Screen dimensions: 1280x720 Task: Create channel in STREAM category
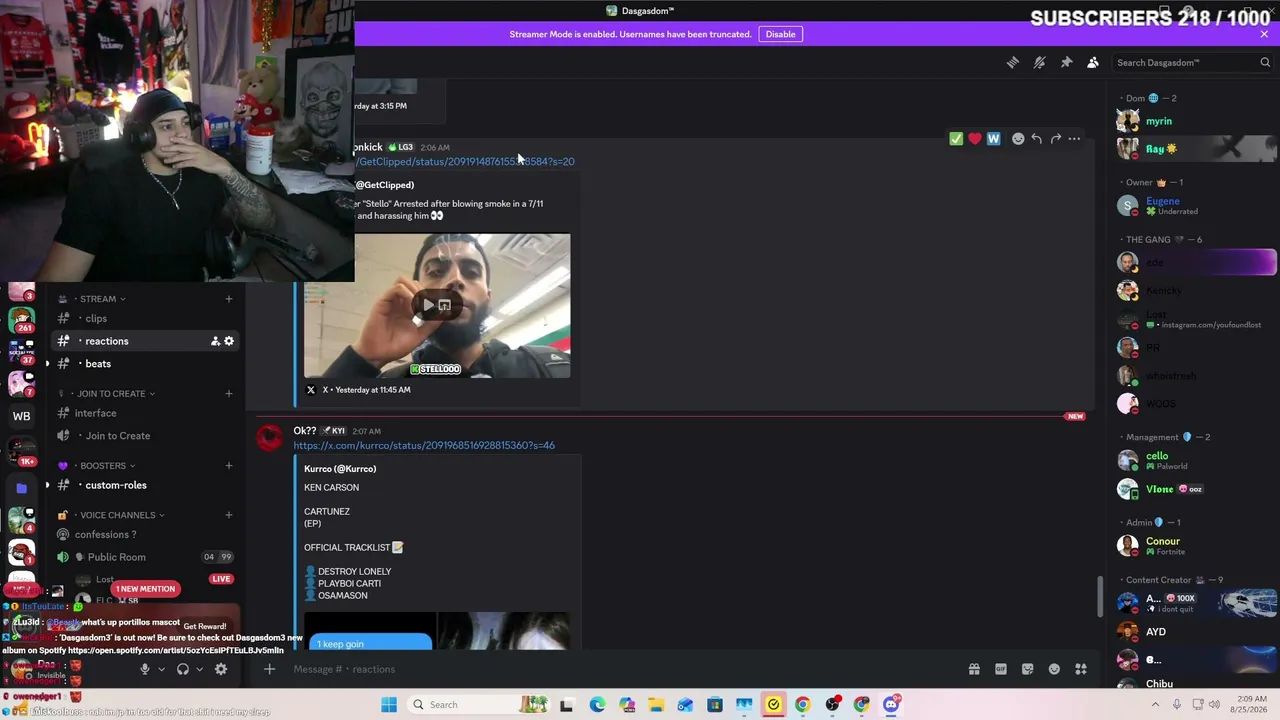[229, 299]
